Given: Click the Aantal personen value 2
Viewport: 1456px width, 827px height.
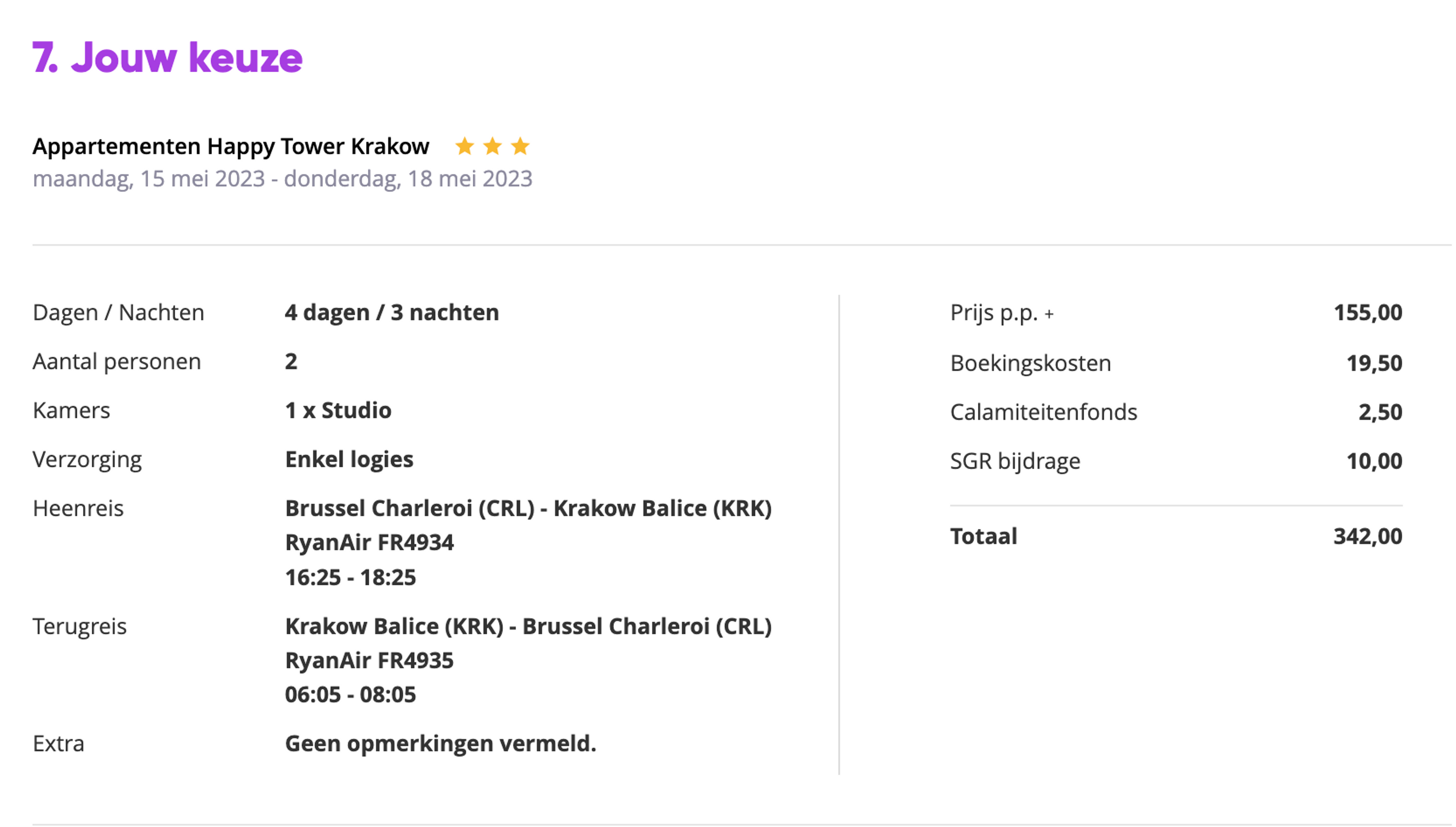Looking at the screenshot, I should click(x=291, y=361).
